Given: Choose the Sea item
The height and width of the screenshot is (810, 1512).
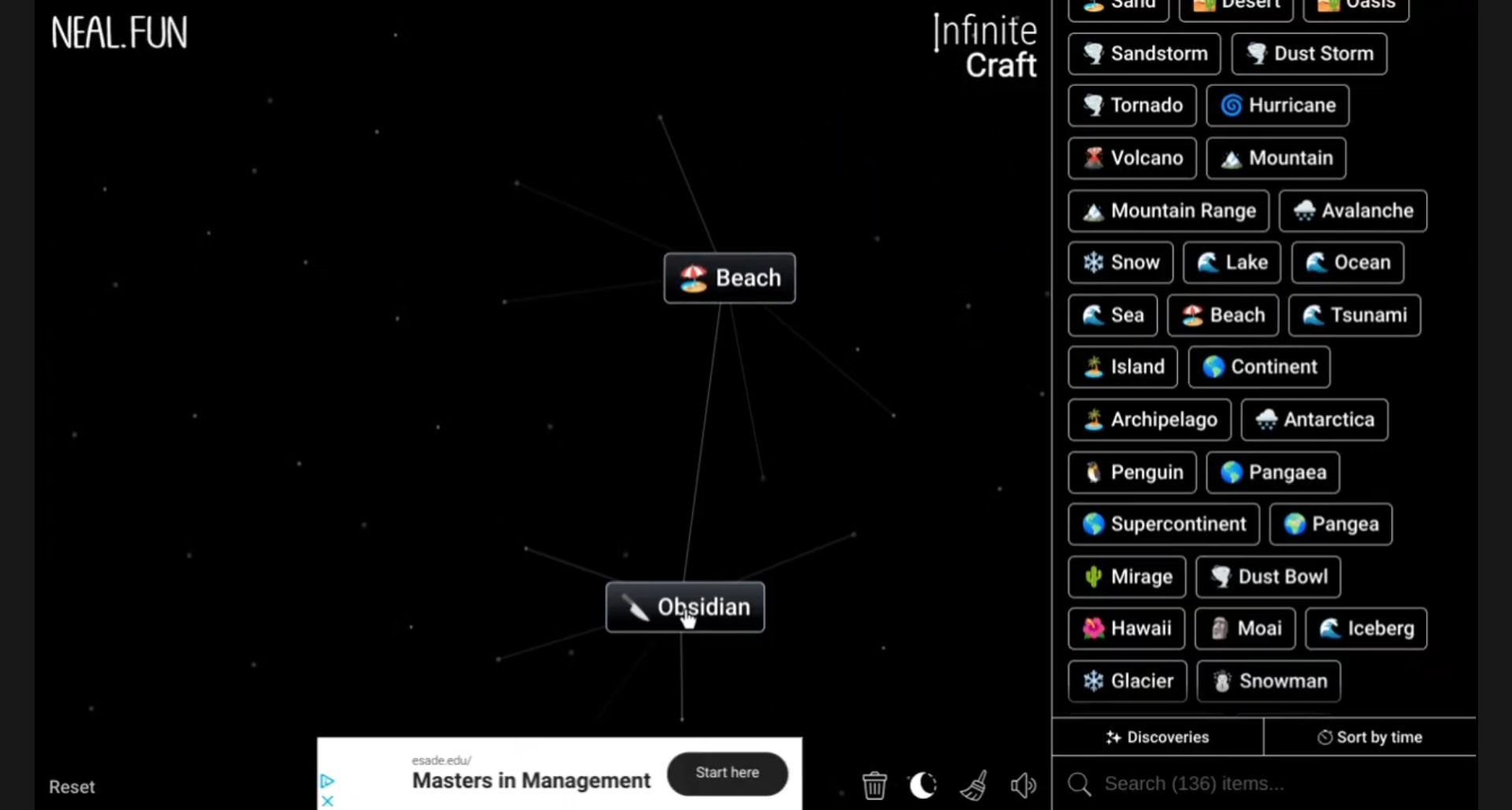Looking at the screenshot, I should tap(1113, 315).
